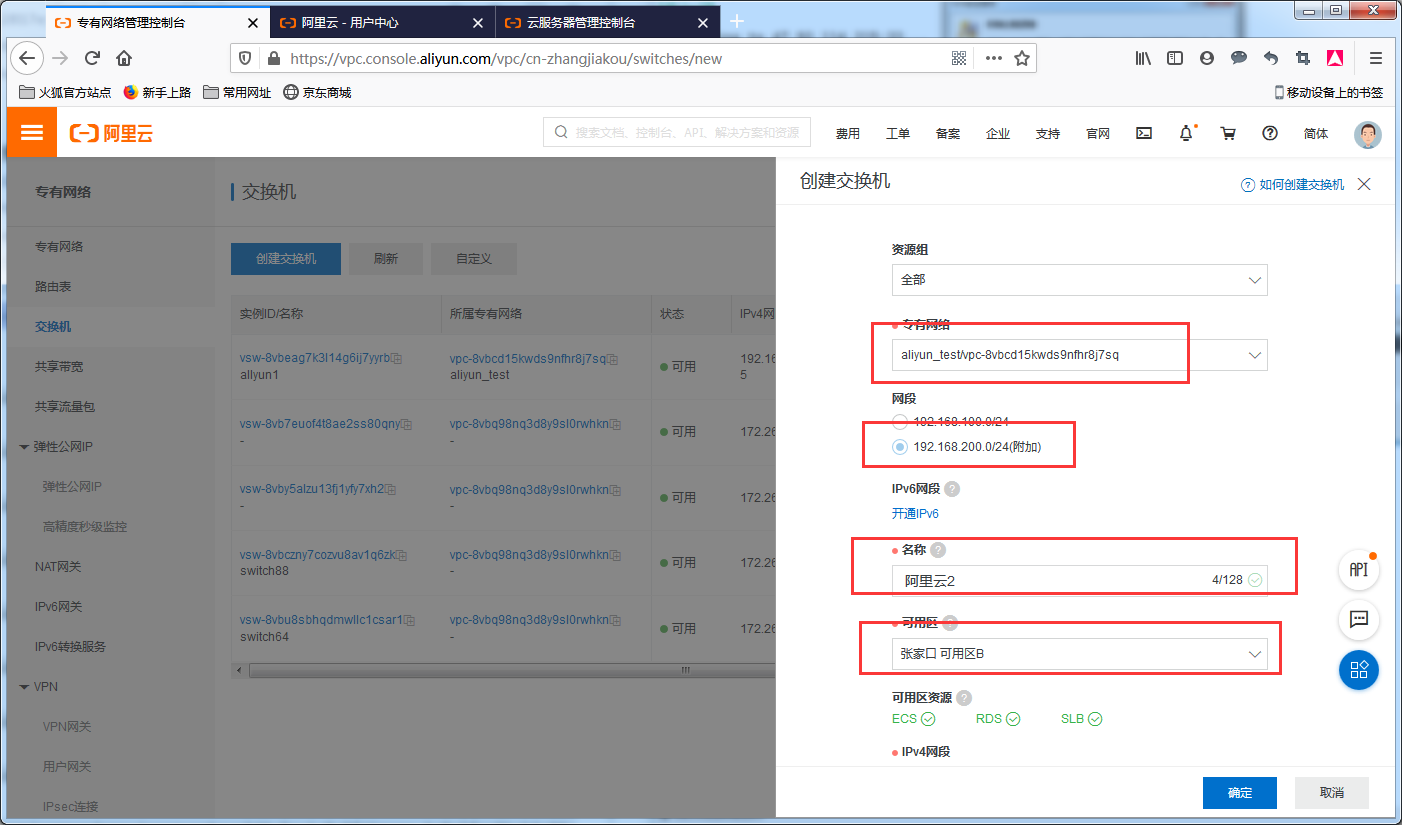Click the user avatar icon
1402x825 pixels.
(x=1367, y=134)
